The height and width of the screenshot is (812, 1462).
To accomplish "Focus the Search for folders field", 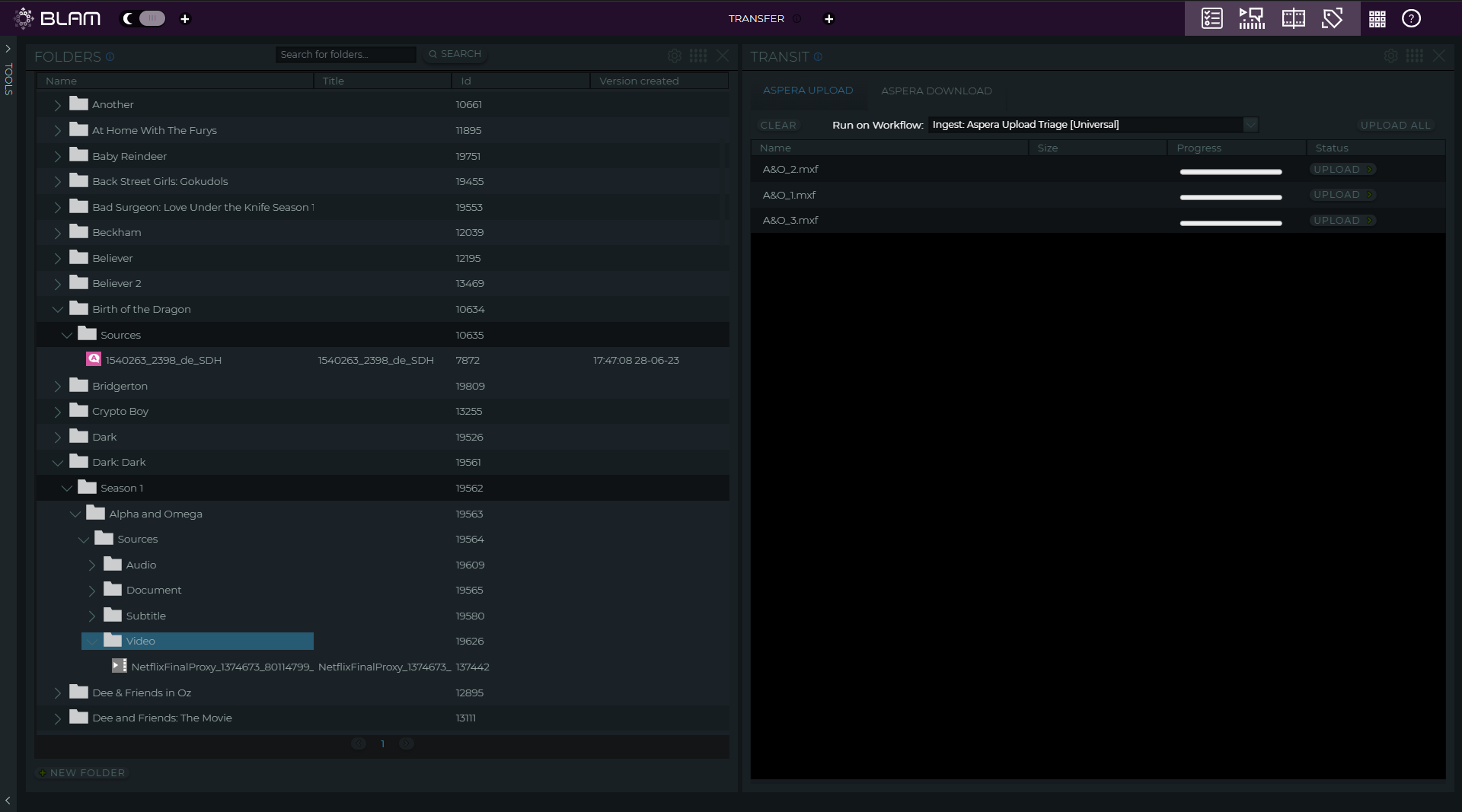I will coord(346,54).
